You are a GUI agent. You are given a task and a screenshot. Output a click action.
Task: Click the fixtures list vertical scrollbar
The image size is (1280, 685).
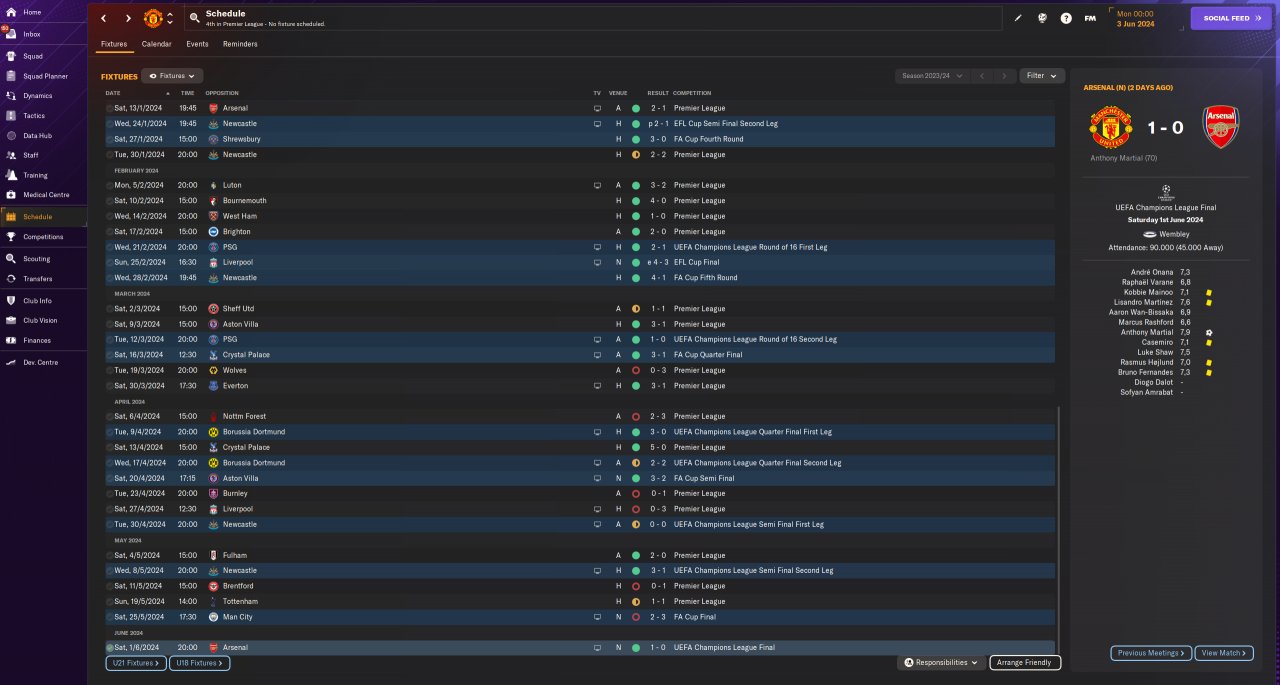tap(1059, 528)
